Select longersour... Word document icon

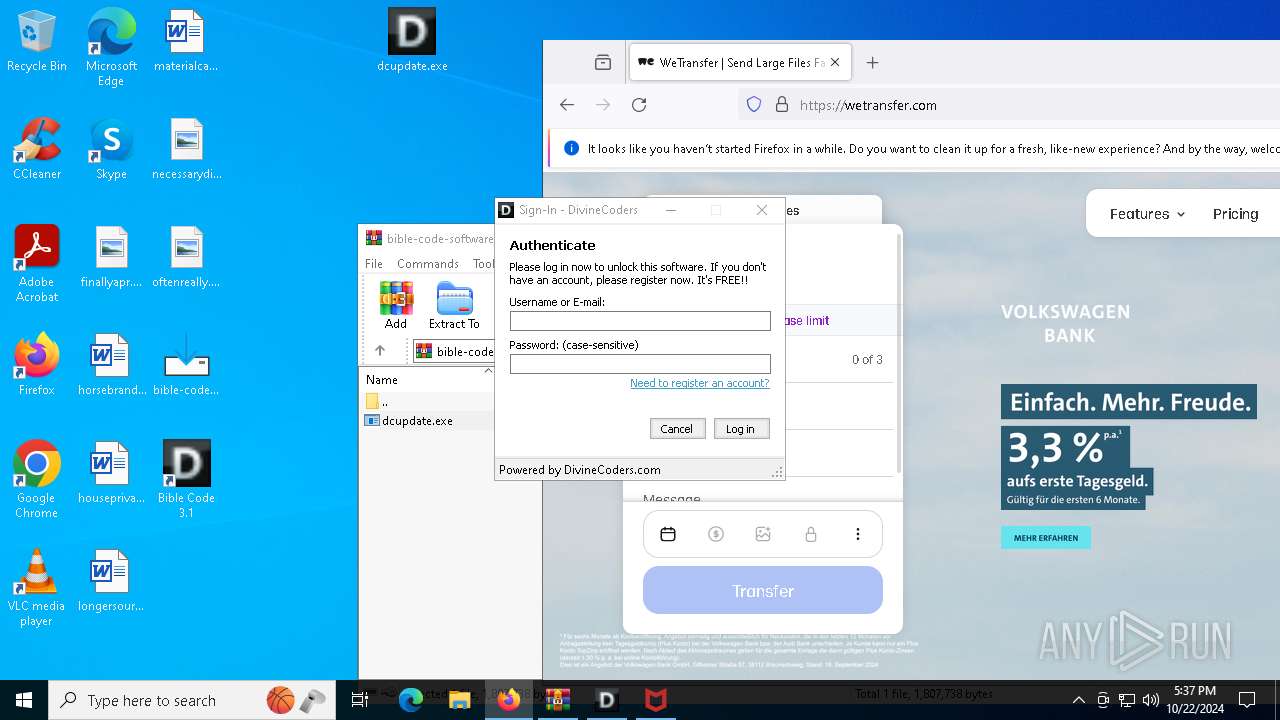pos(111,581)
